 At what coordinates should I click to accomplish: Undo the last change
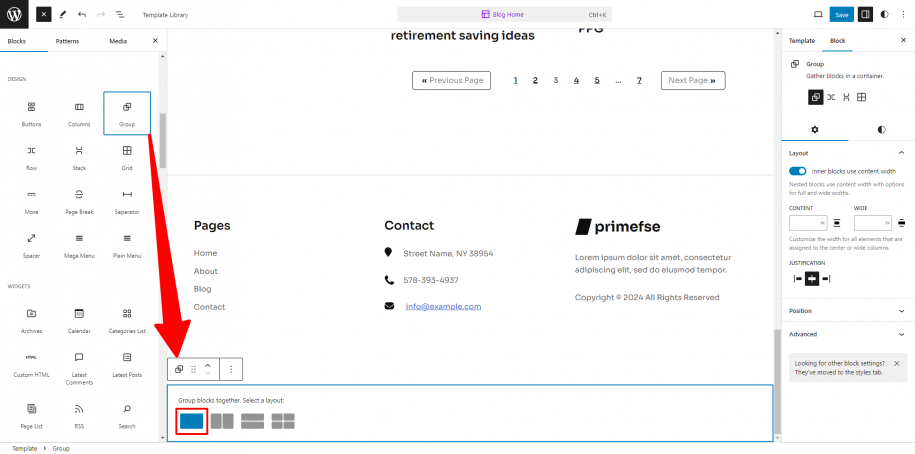82,15
